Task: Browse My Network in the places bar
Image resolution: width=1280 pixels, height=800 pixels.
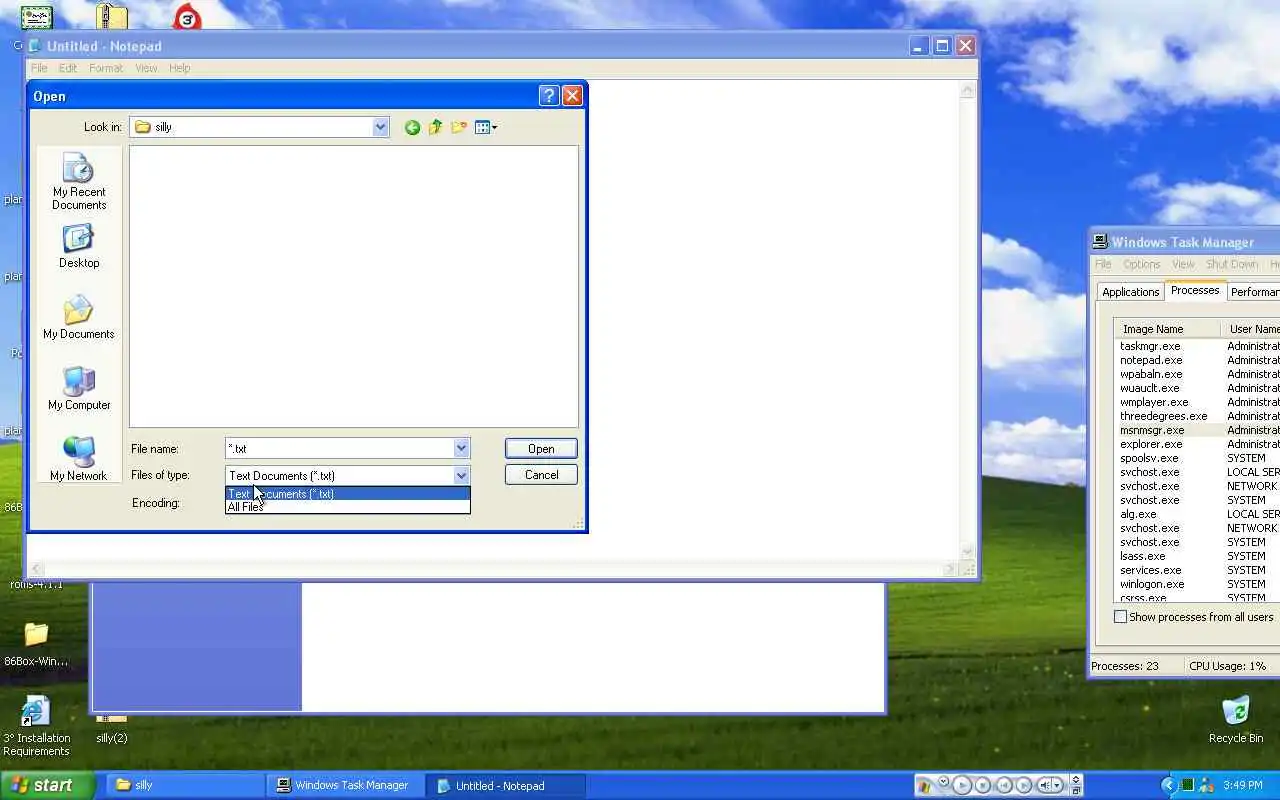Action: click(79, 459)
